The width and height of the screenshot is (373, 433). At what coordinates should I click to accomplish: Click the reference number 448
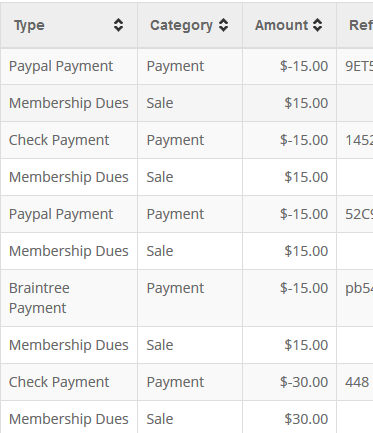[357, 382]
